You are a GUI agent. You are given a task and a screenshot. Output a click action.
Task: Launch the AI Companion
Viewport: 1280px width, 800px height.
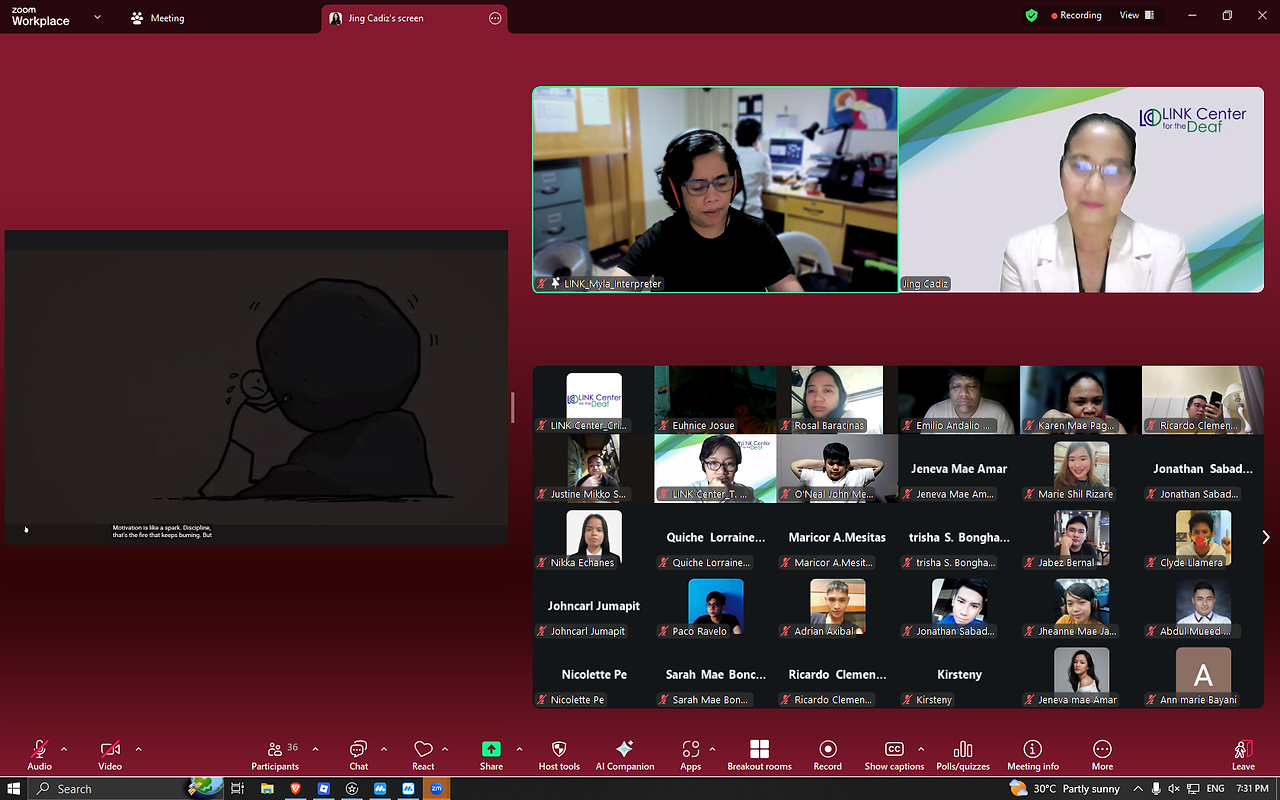tap(625, 755)
